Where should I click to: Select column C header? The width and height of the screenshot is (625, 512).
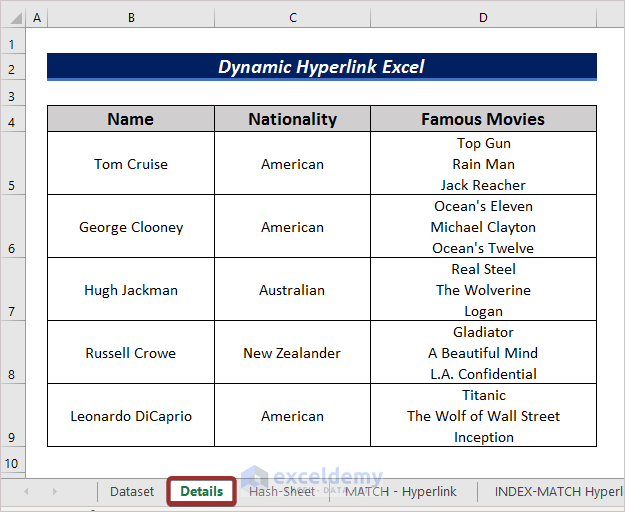293,18
